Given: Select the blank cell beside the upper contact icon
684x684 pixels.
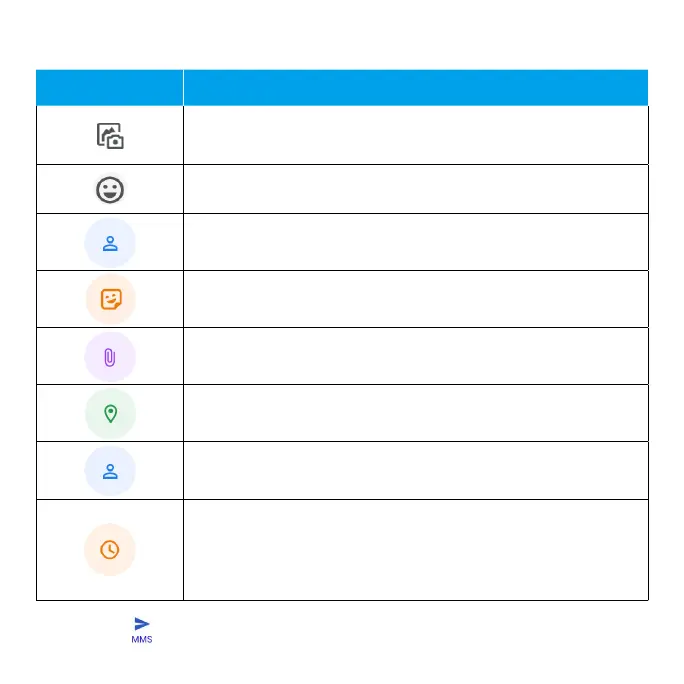Looking at the screenshot, I should [x=416, y=242].
